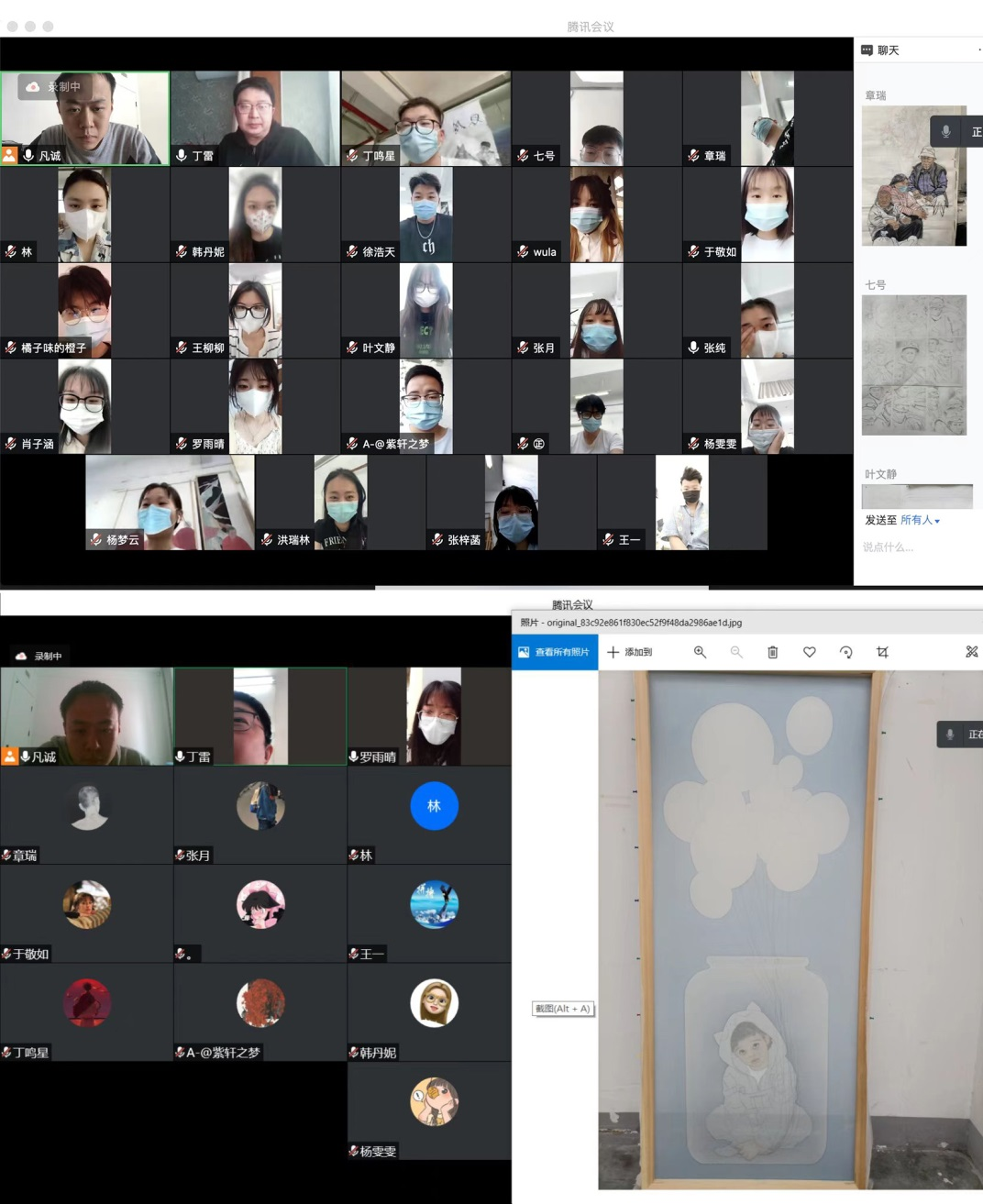Click the microphone indicator in lower floating bar
The image size is (983, 1204).
click(x=950, y=735)
